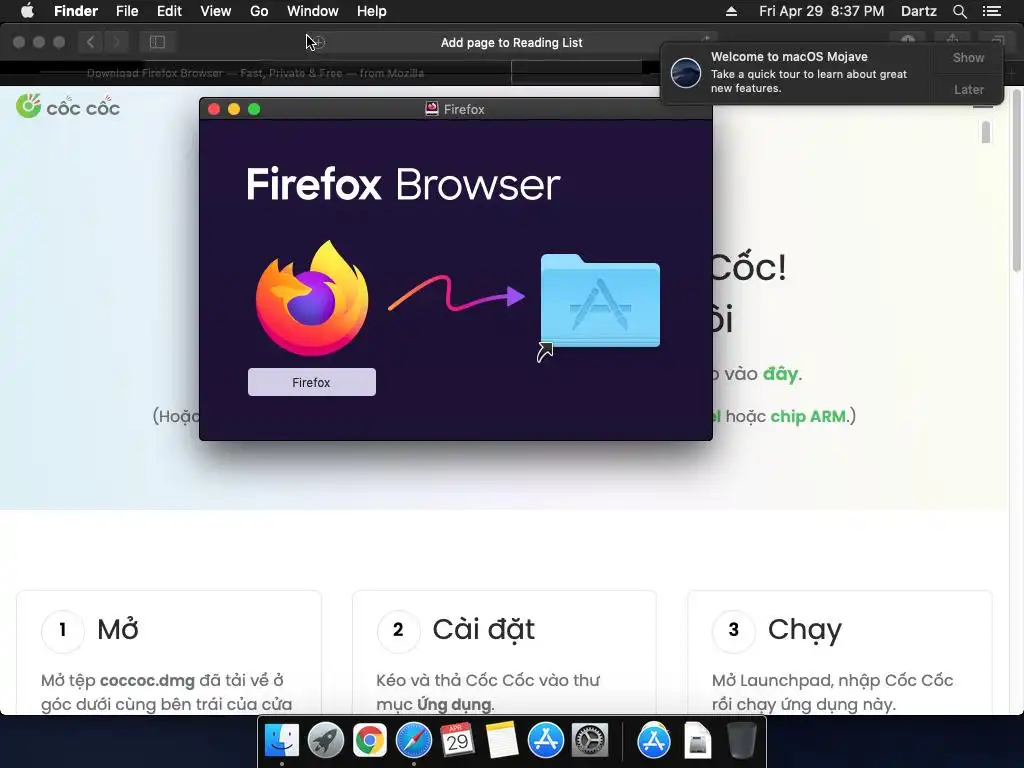Open Trash in the Dock
Screen dimensions: 1024x768
741,740
